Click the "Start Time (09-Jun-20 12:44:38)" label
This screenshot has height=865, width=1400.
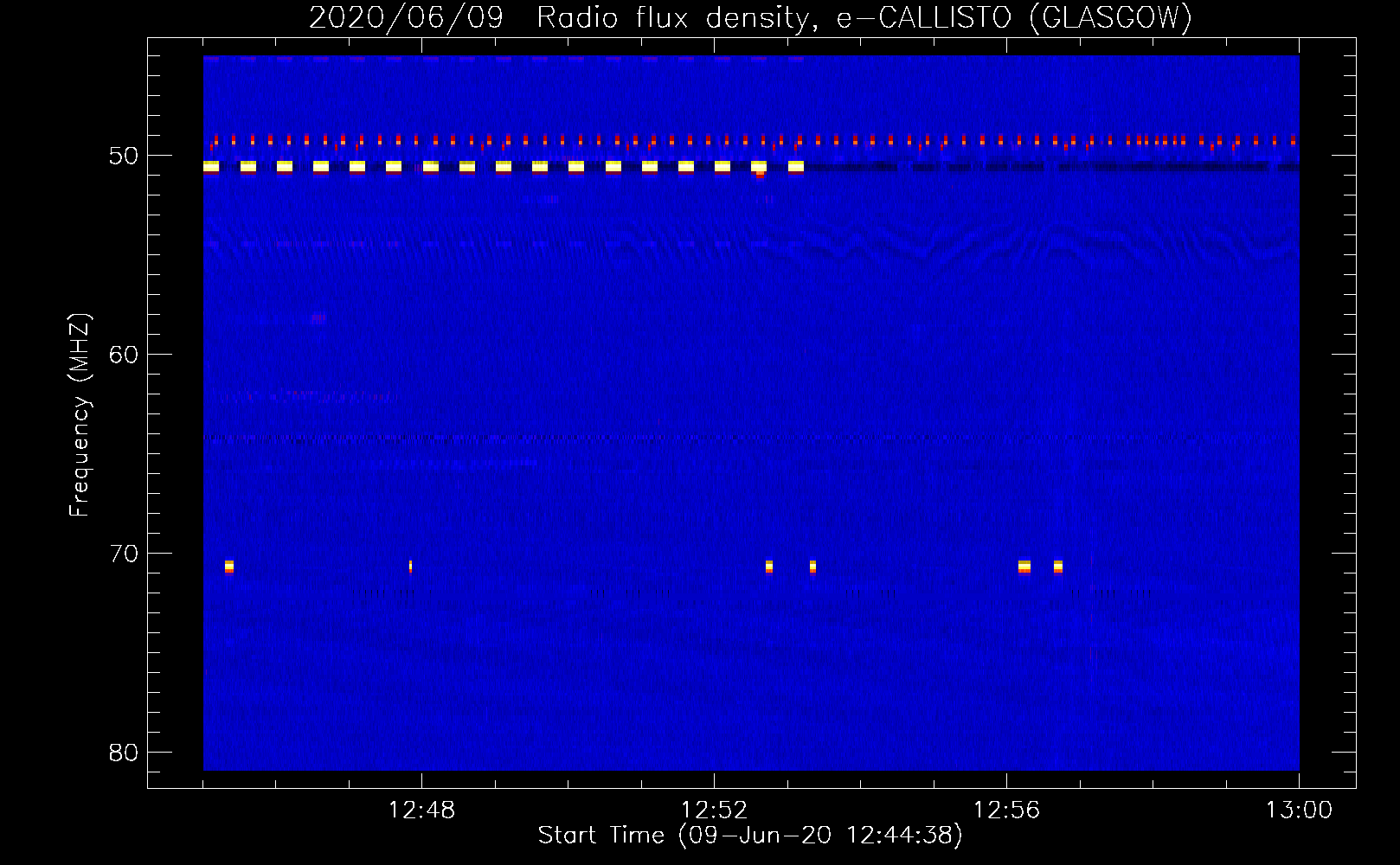coord(750,836)
